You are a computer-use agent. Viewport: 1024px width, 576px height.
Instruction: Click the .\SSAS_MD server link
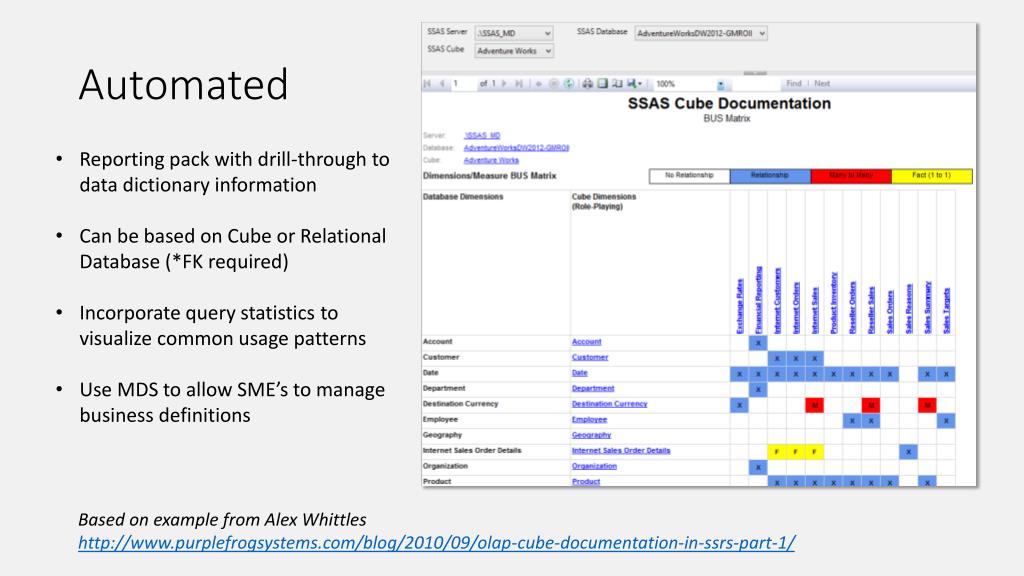tap(482, 136)
